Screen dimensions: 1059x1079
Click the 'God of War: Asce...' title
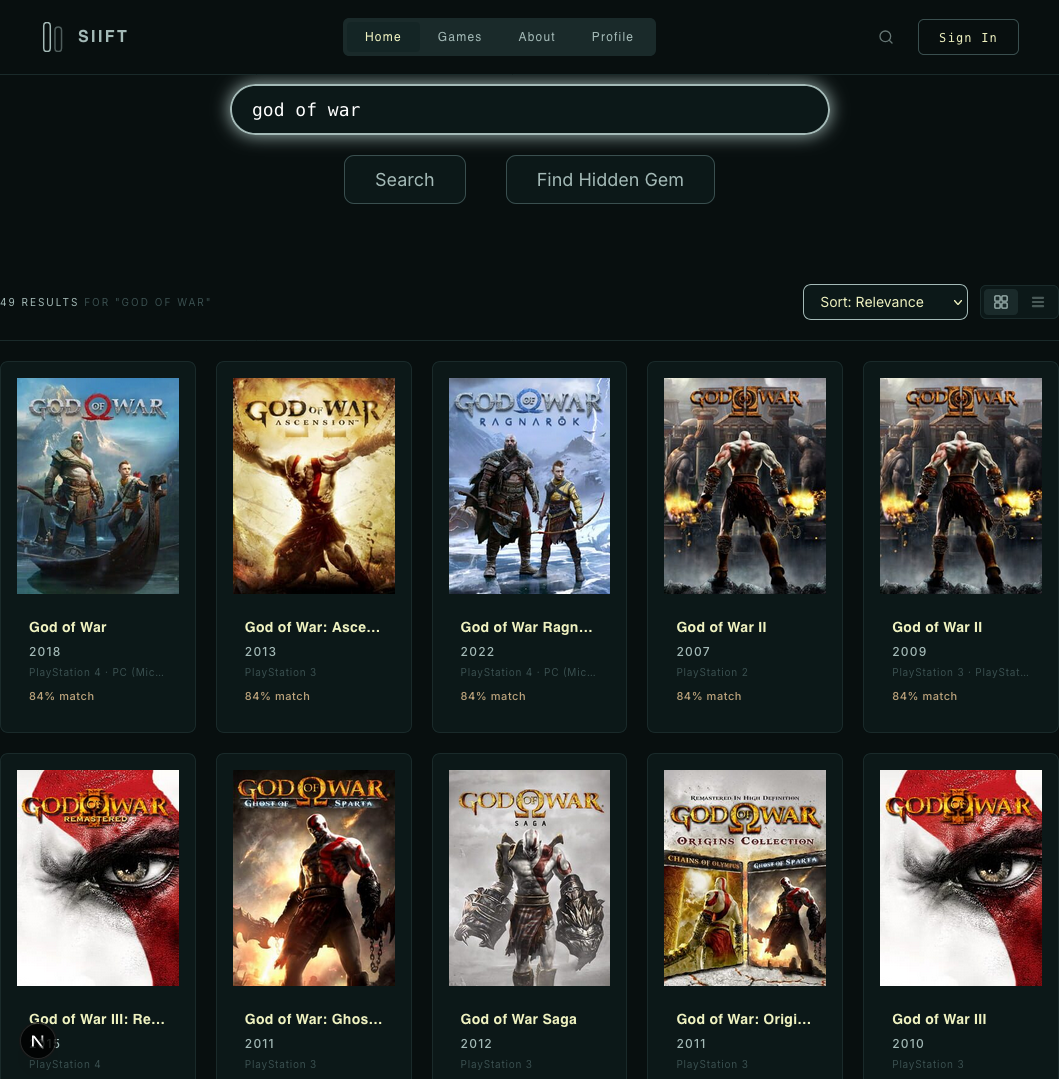[x=312, y=627]
